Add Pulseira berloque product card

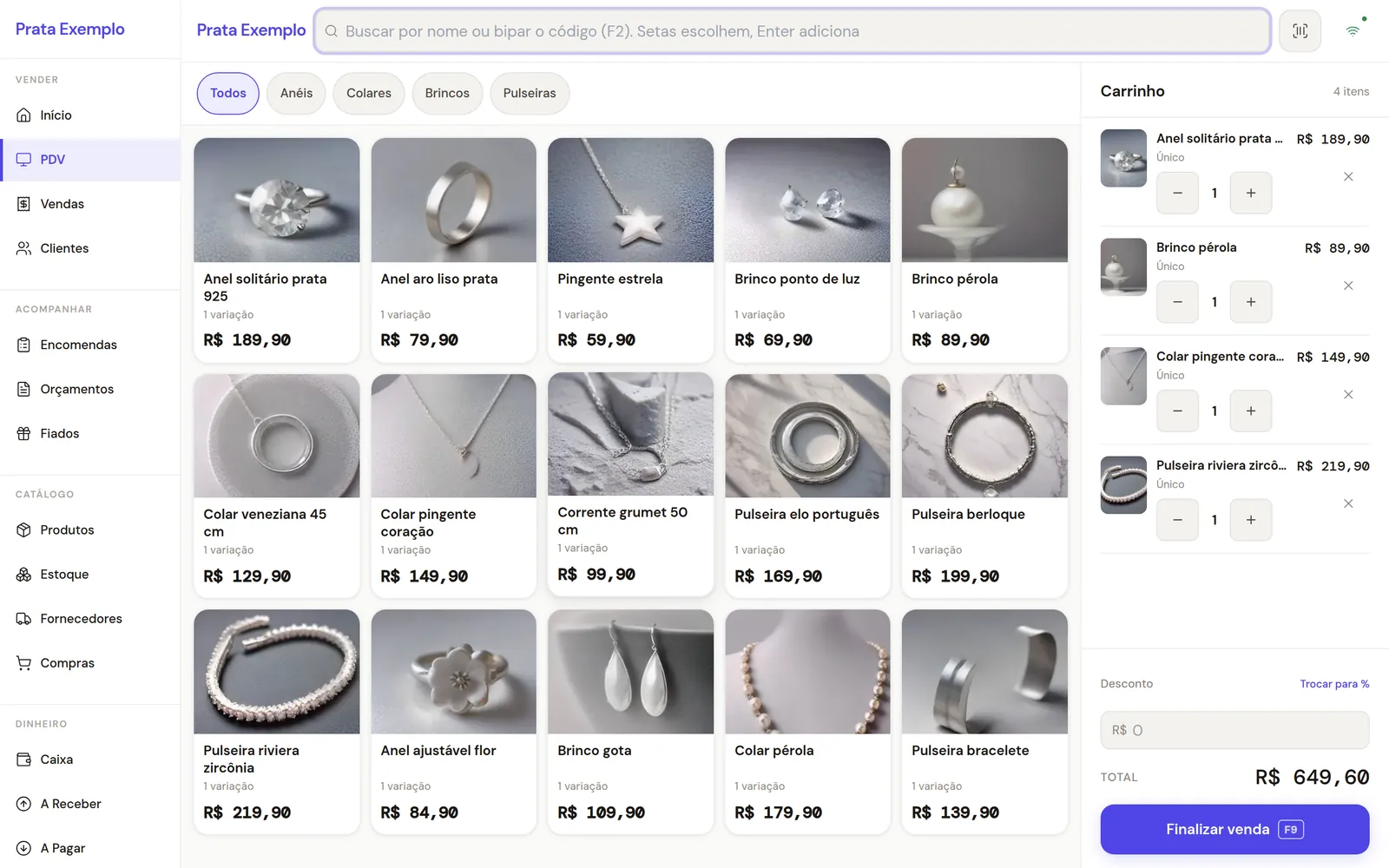click(x=984, y=486)
